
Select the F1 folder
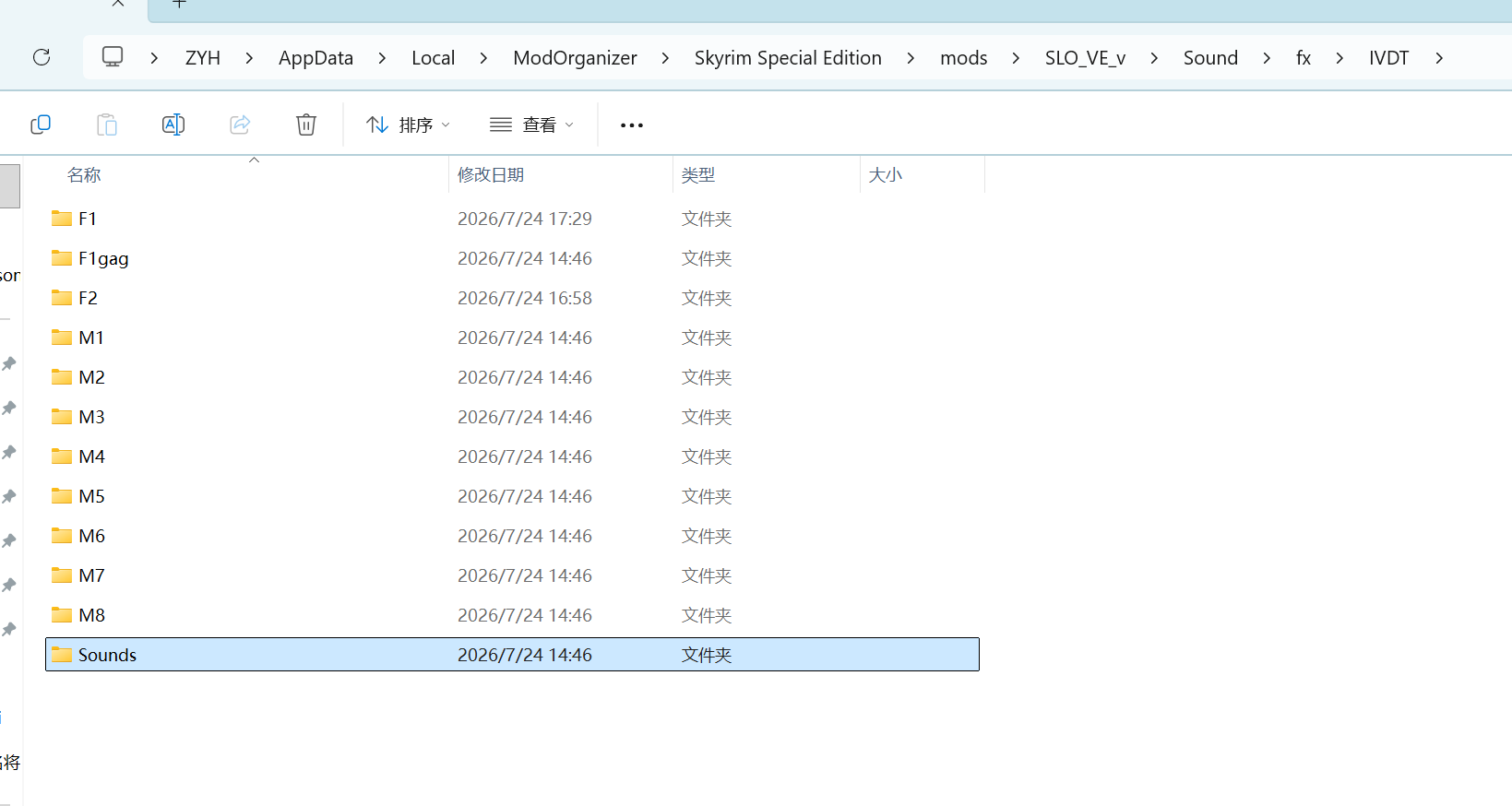[512, 219]
